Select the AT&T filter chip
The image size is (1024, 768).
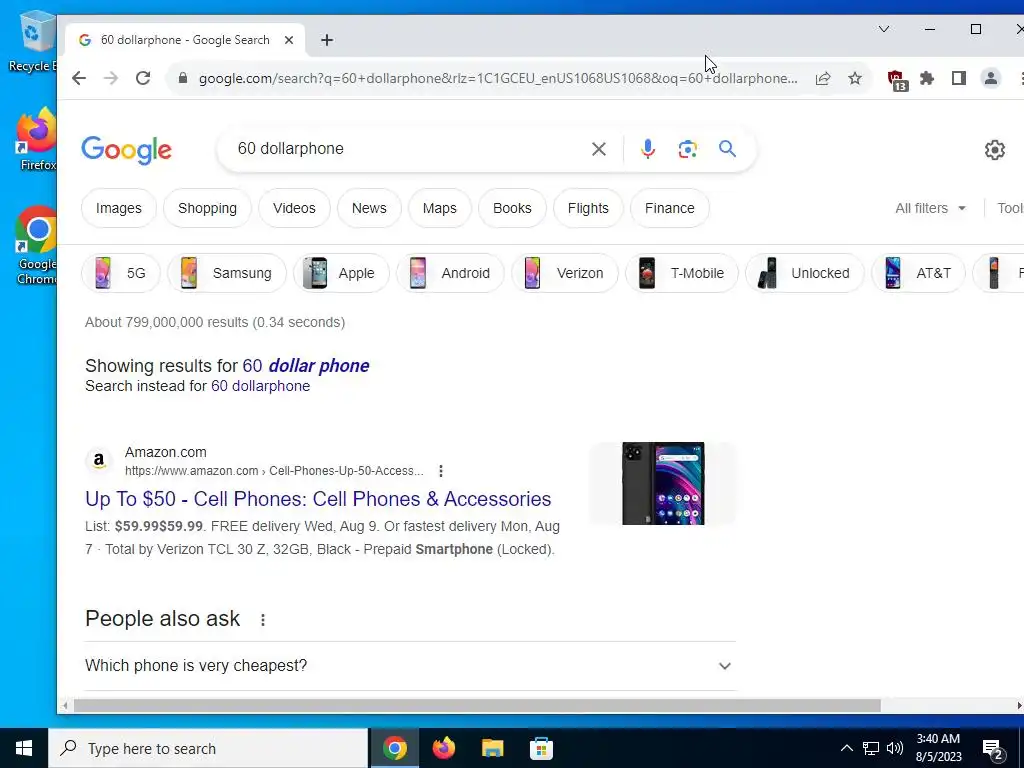click(918, 273)
